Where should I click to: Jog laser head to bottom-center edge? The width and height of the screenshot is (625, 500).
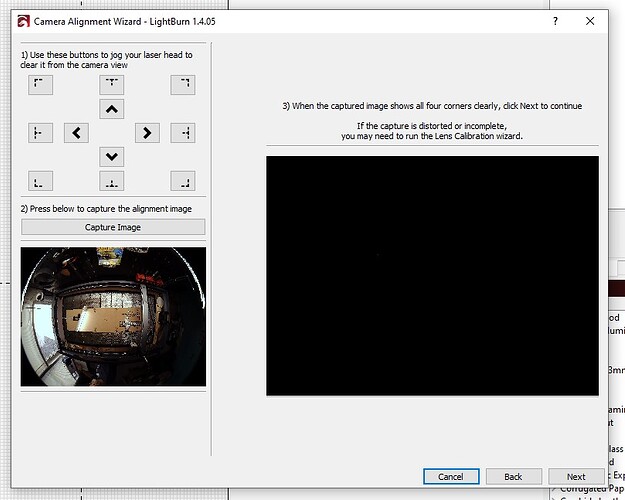click(112, 181)
